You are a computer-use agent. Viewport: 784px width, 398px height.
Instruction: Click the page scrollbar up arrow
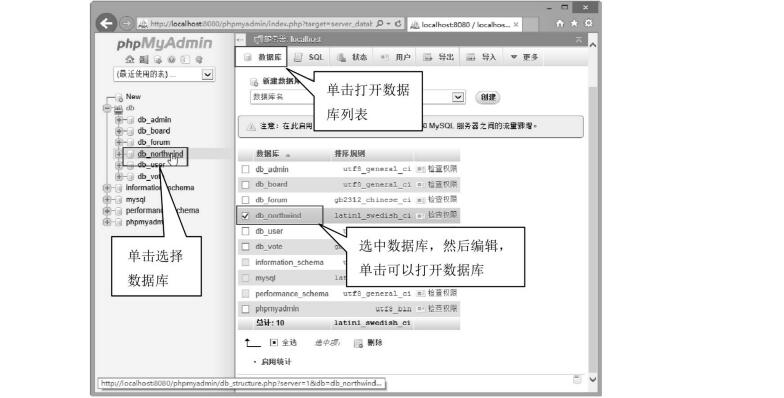(x=592, y=45)
